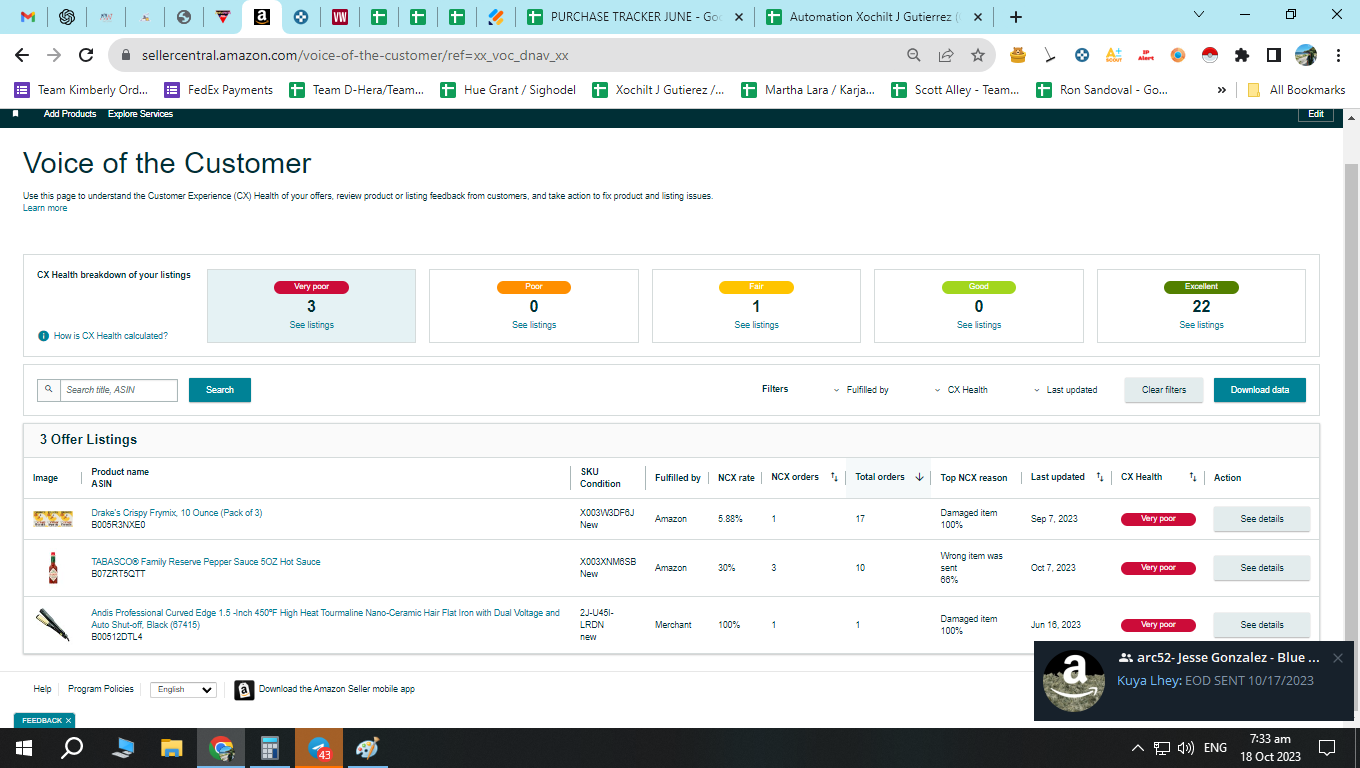Open the Extensions puzzle menu
Screen dimensions: 1360x768
[x=1242, y=55]
